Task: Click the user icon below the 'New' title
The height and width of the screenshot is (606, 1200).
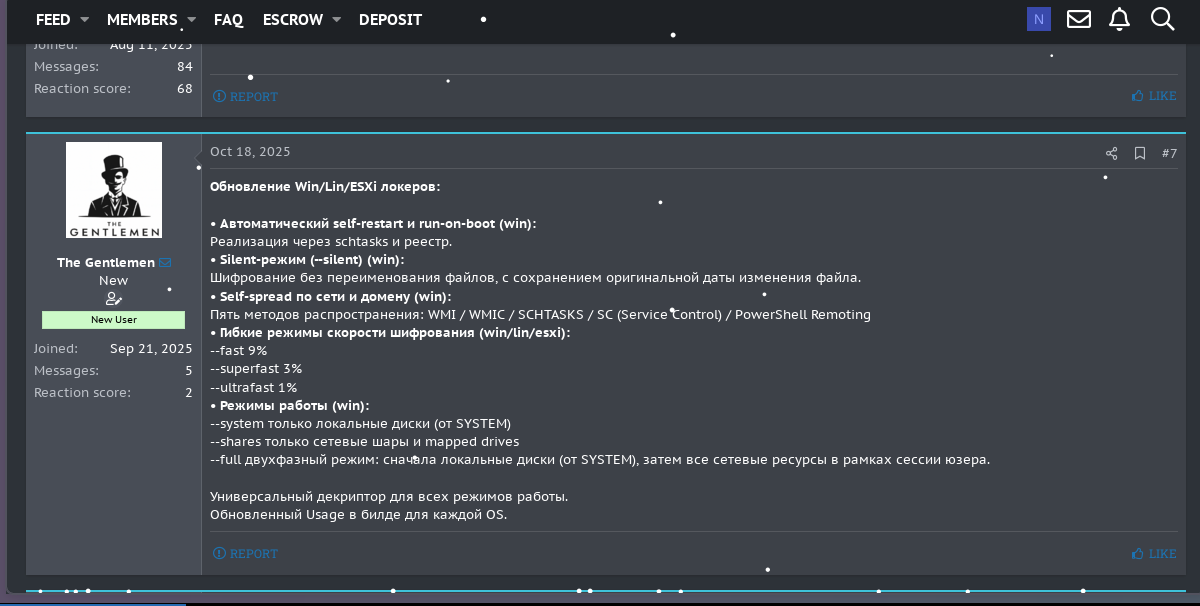Action: coord(113,299)
